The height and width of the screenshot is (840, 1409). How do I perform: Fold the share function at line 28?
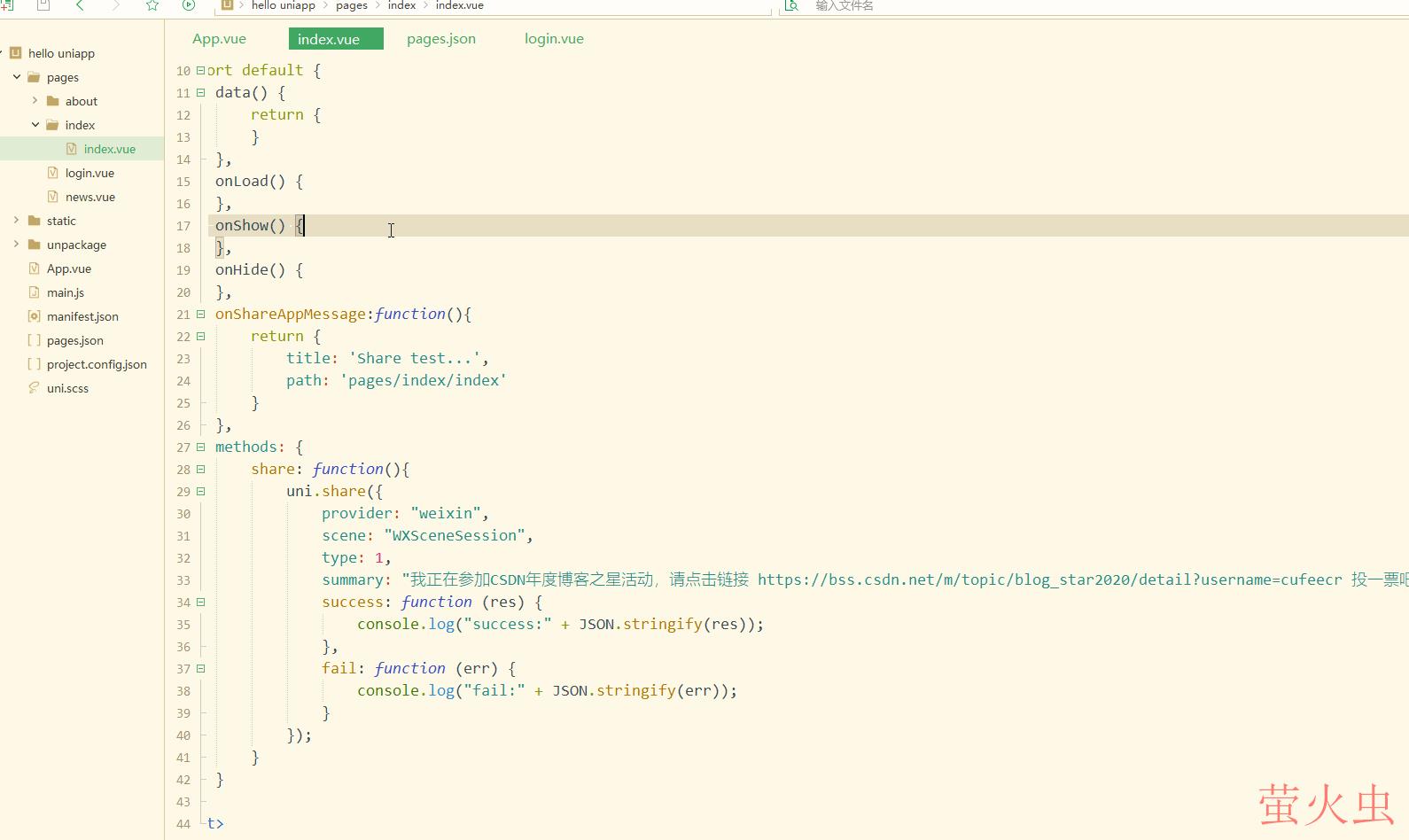[x=200, y=470]
